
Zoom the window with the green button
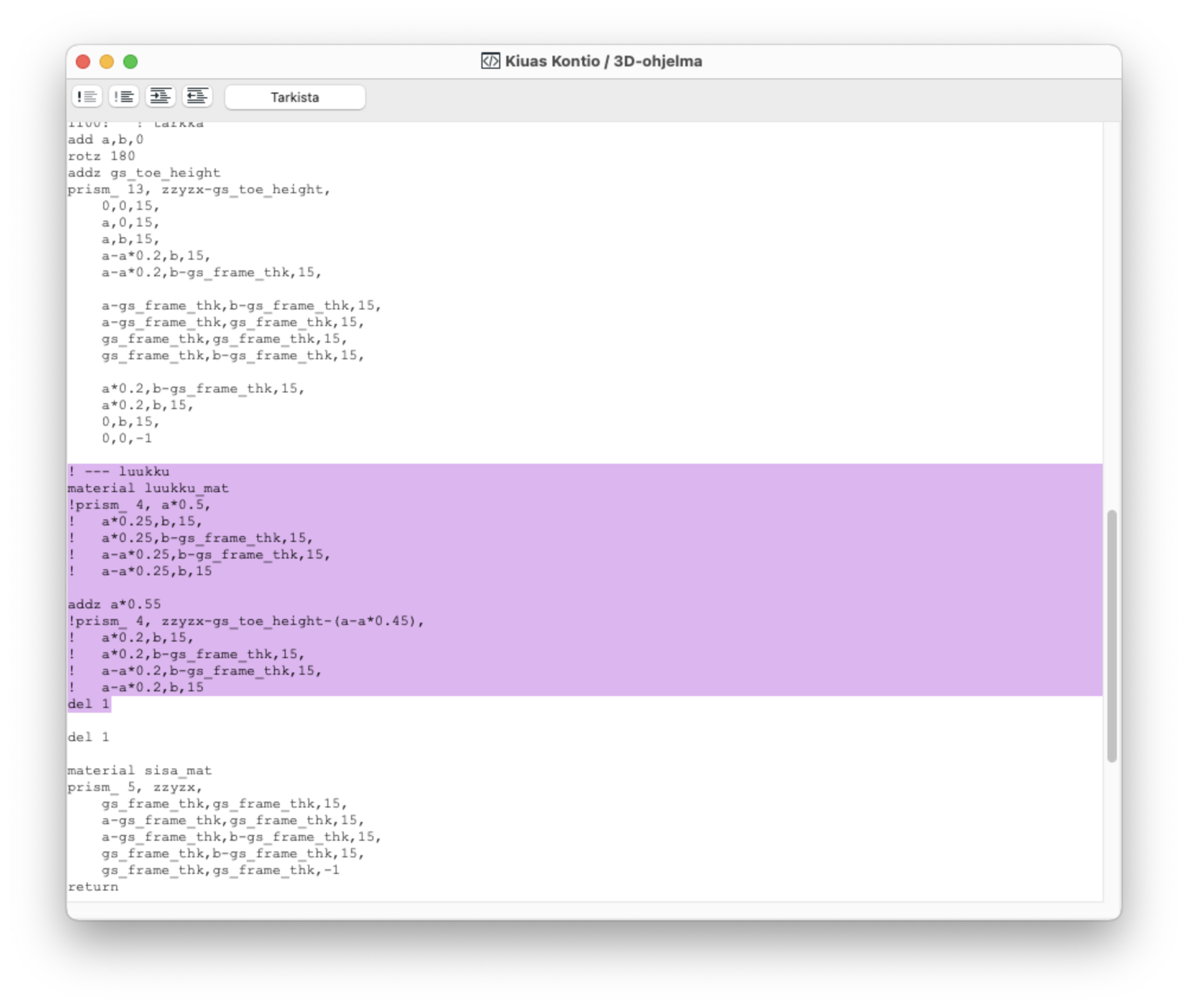point(130,62)
